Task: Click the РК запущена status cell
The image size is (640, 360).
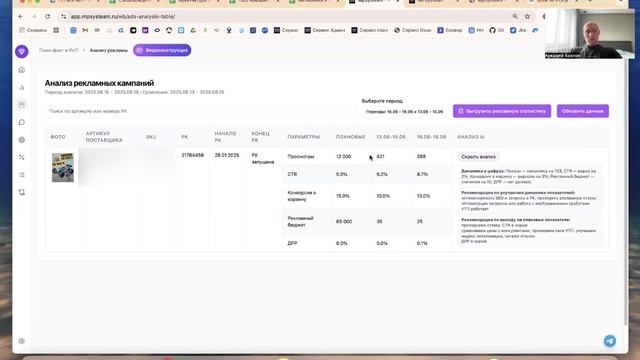Action: pyautogui.click(x=263, y=158)
